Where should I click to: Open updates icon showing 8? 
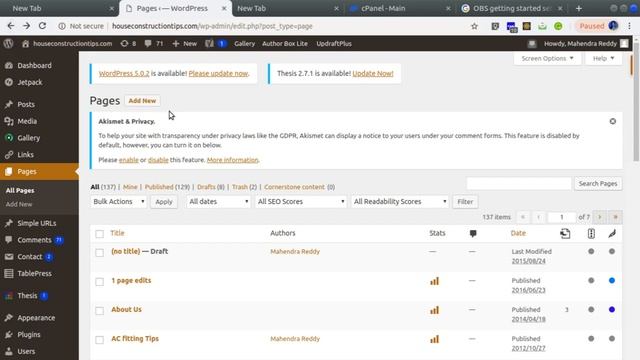tap(128, 43)
